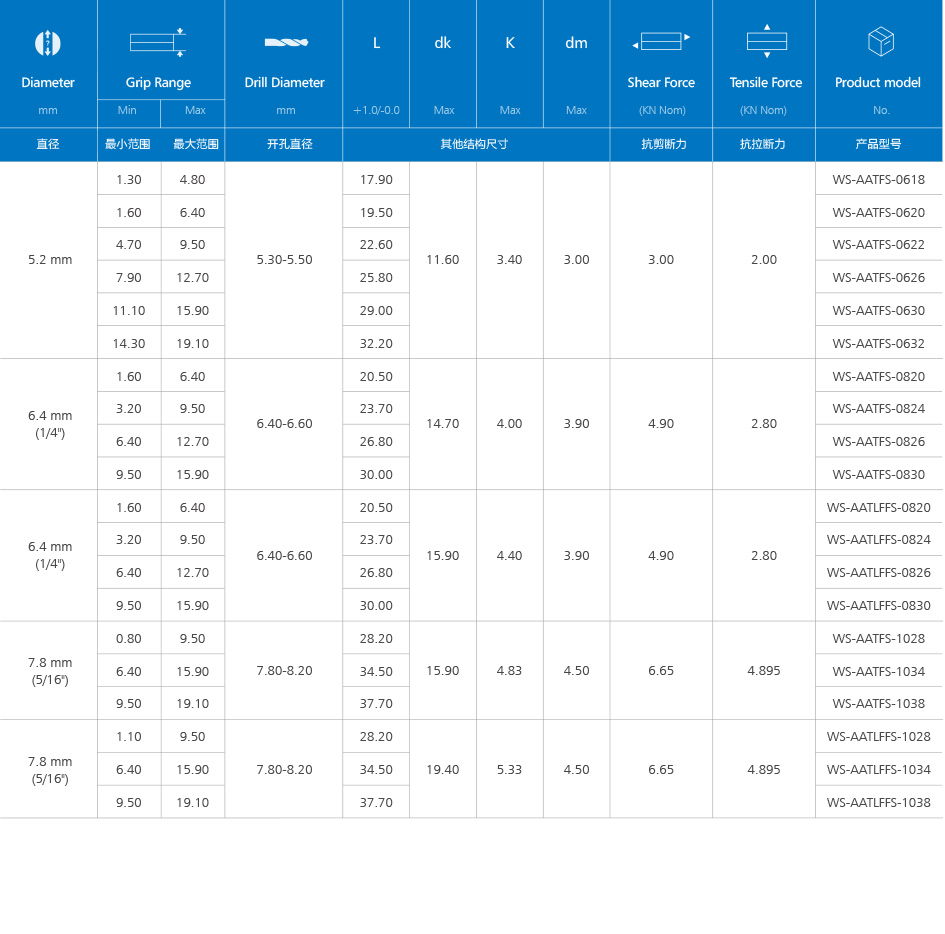
Task: Choose product model WS-AATFS-1034
Action: coord(878,671)
